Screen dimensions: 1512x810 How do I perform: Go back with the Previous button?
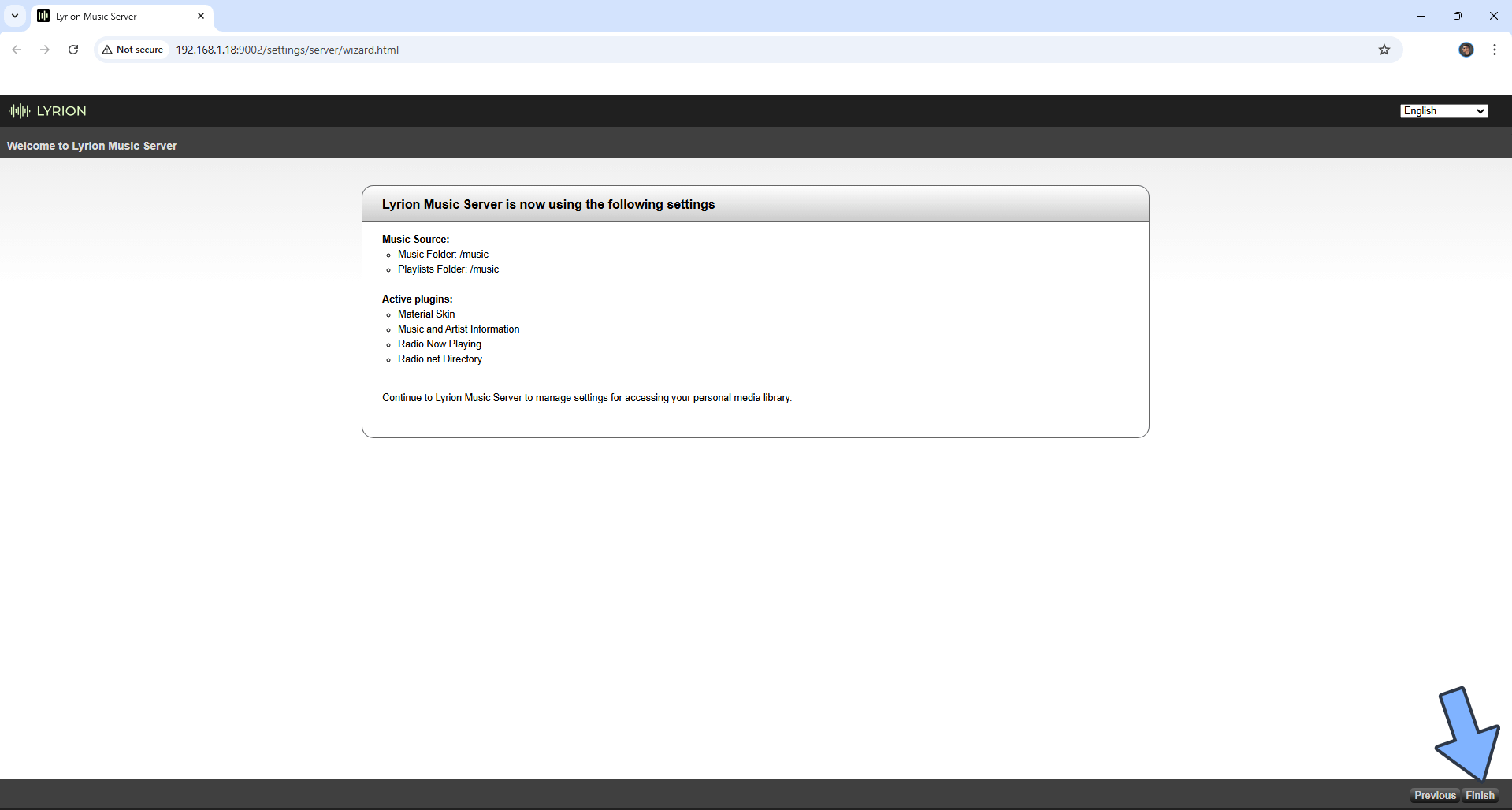[1435, 795]
